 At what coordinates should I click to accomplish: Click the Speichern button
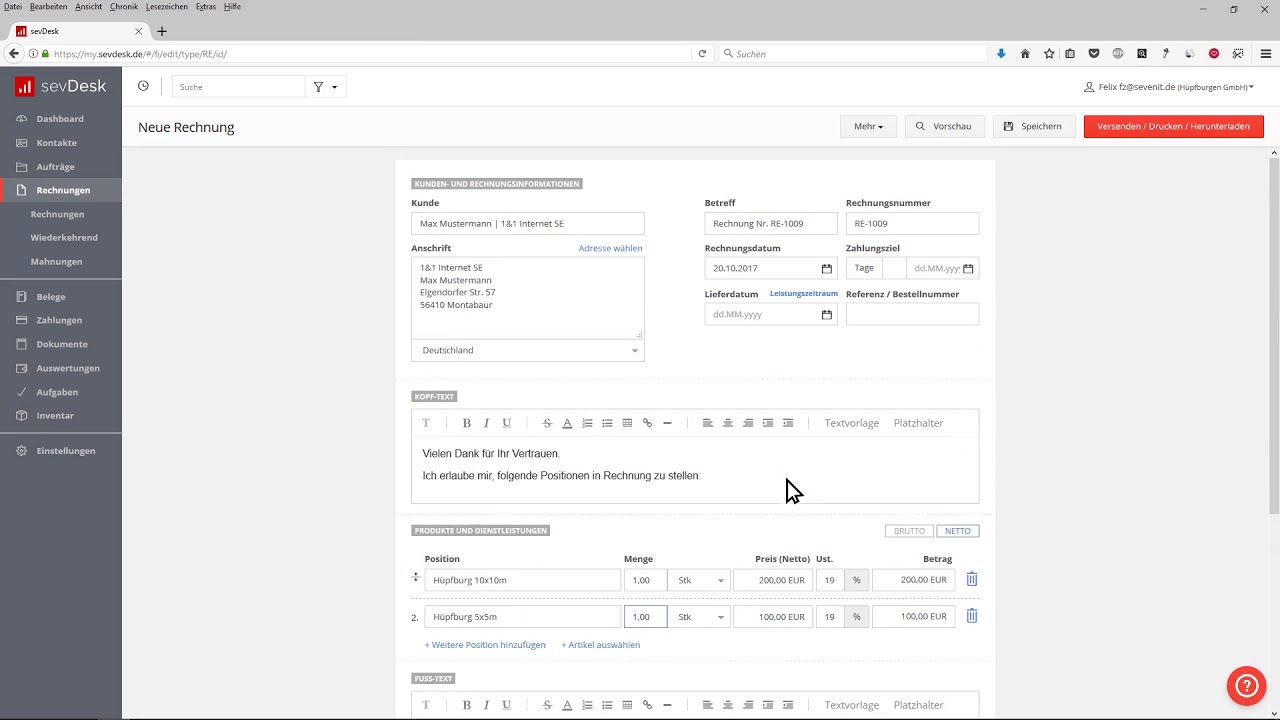pos(1034,126)
